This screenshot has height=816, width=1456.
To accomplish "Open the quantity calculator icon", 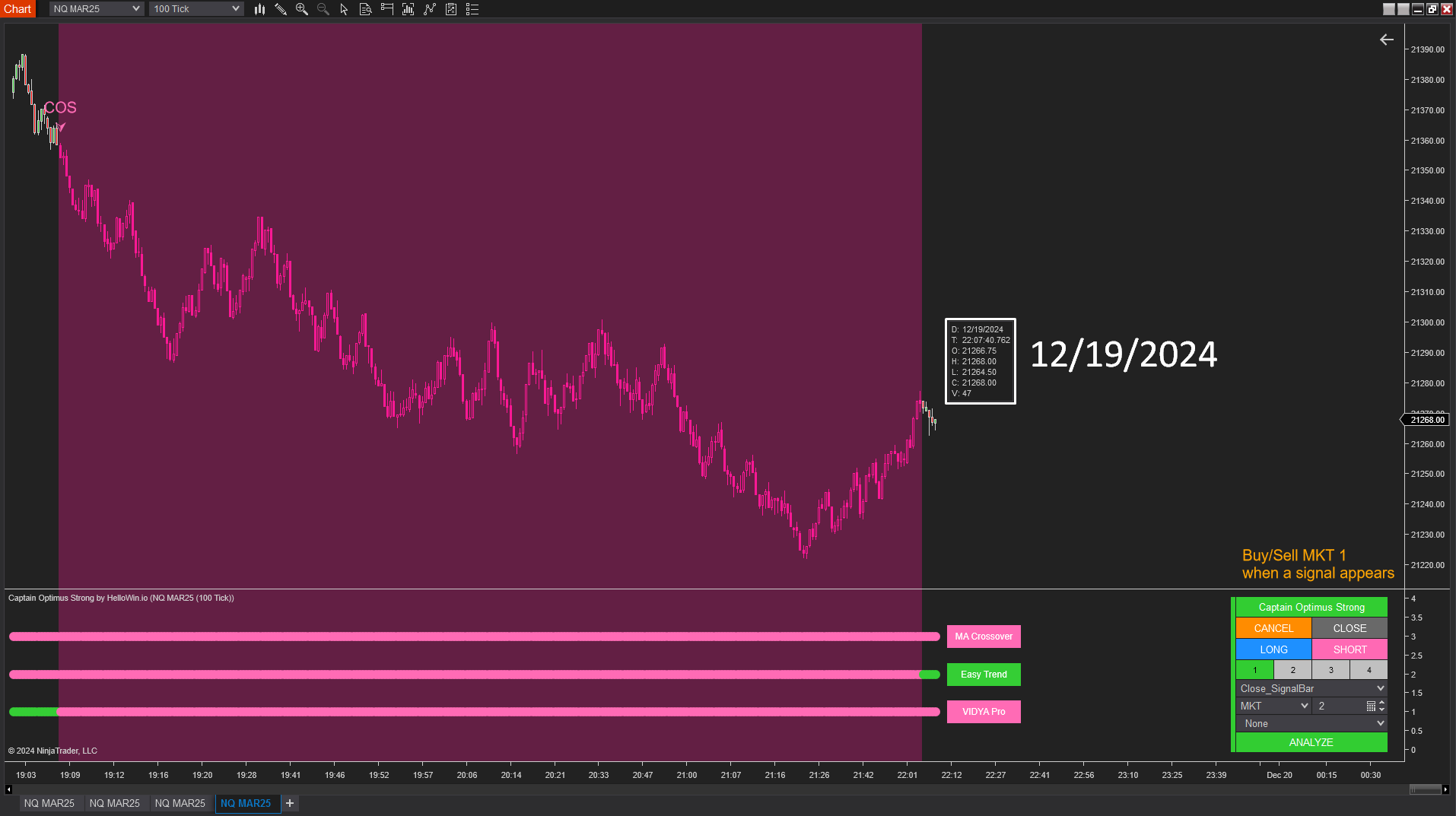I will point(1371,706).
